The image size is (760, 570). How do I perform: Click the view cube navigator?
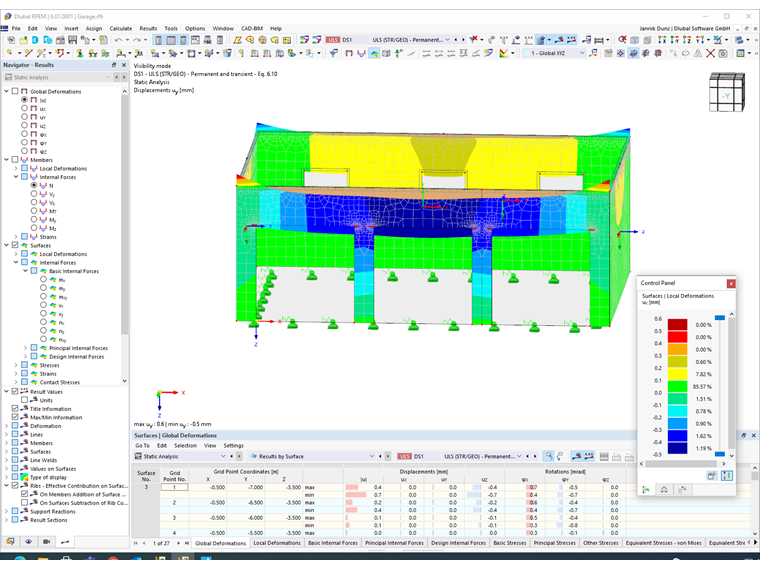pos(727,92)
